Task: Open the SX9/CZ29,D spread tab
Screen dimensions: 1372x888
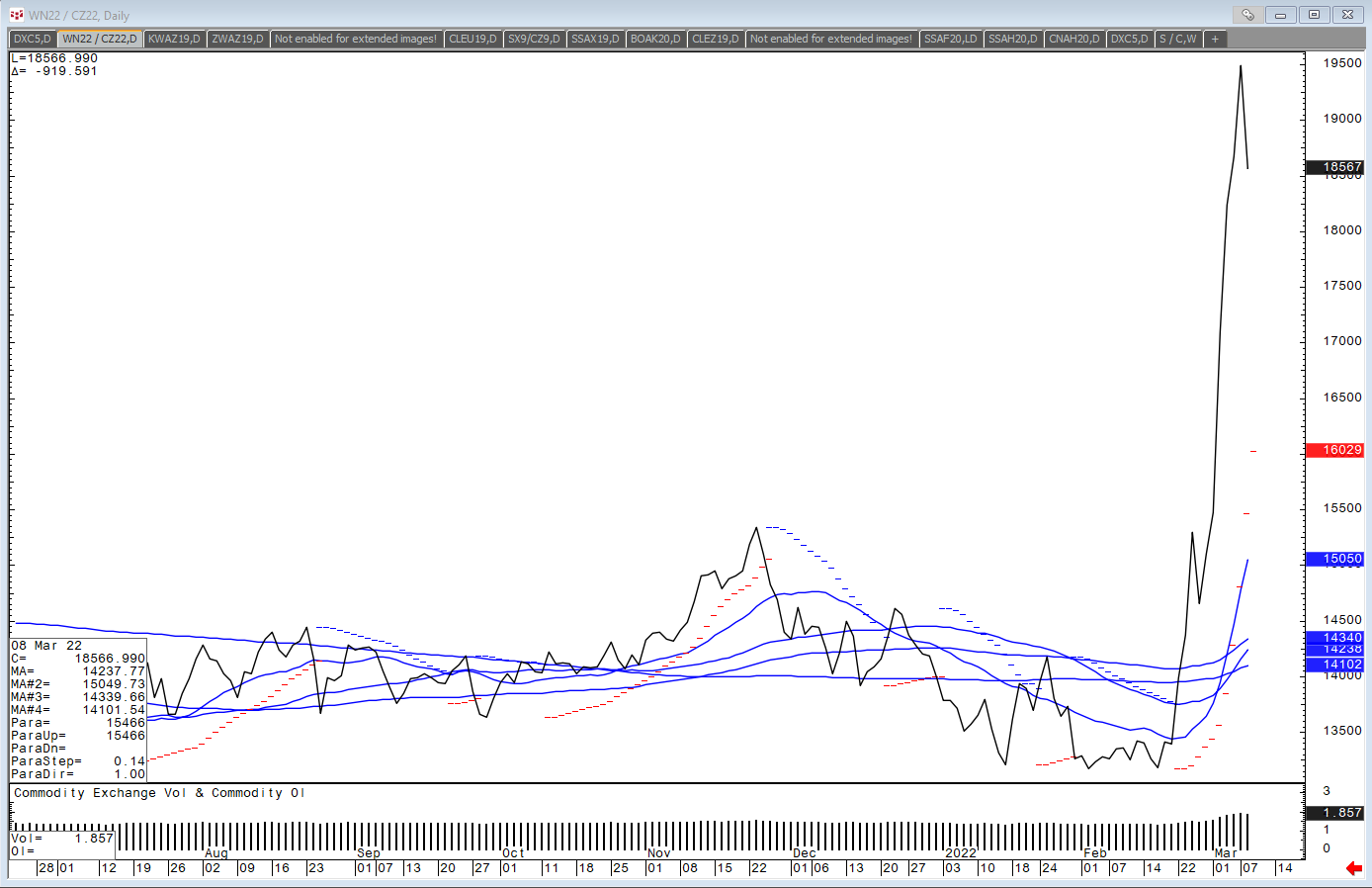Action: pyautogui.click(x=534, y=39)
